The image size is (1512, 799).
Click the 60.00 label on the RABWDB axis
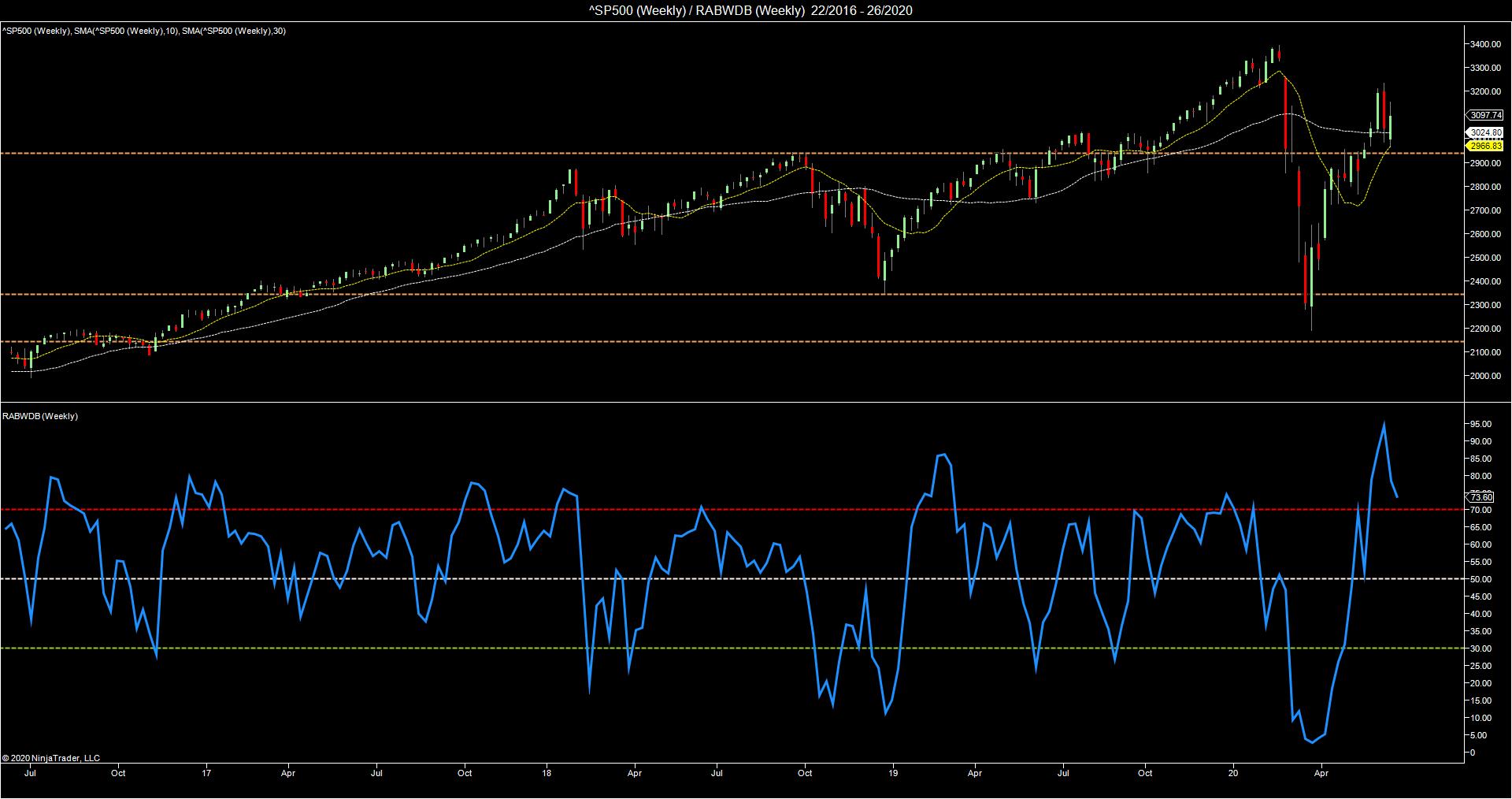click(x=1481, y=544)
